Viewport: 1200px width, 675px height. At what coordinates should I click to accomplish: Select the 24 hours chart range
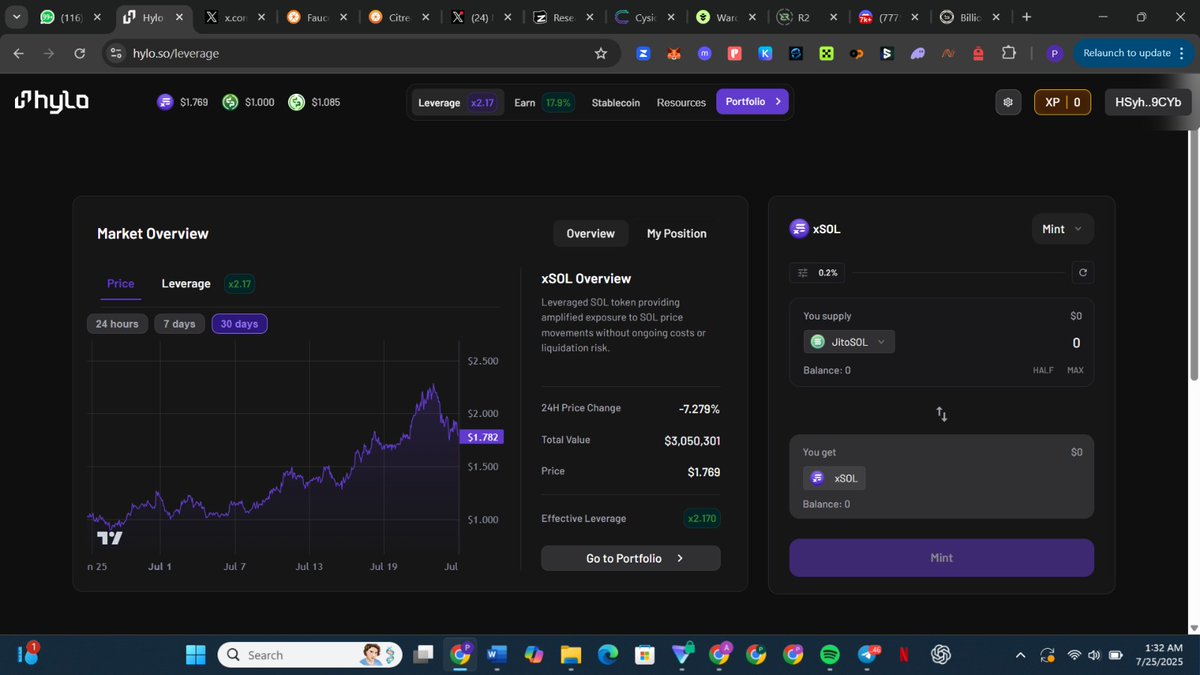117,324
